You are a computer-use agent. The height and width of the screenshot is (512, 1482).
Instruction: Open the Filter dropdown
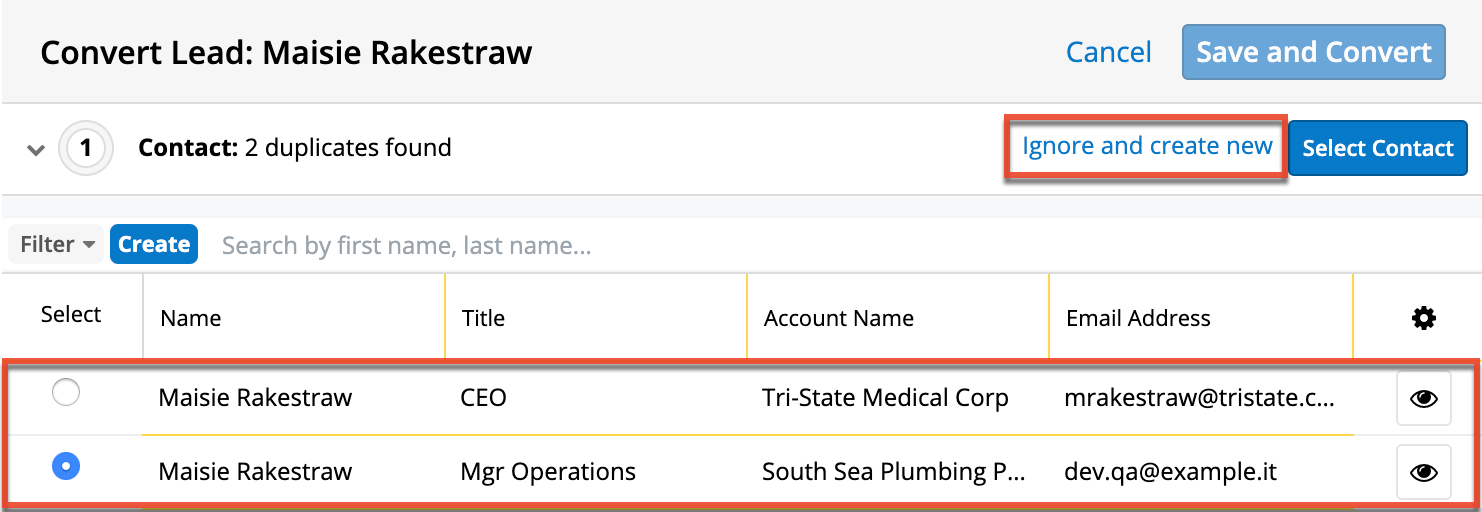[x=57, y=245]
